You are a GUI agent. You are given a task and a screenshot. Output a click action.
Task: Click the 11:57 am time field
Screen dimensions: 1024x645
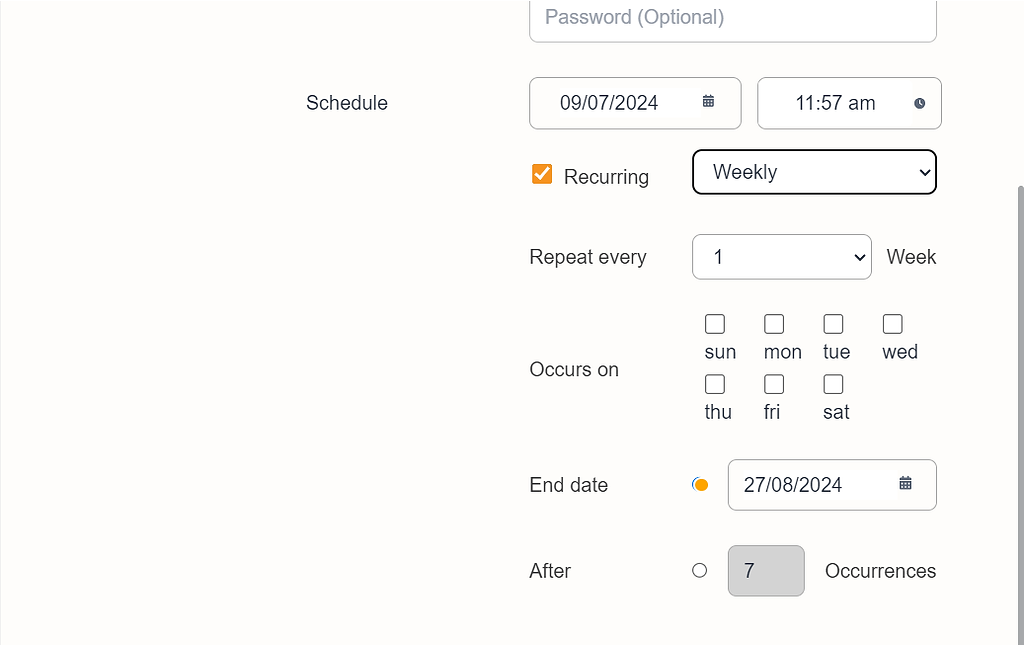point(849,103)
